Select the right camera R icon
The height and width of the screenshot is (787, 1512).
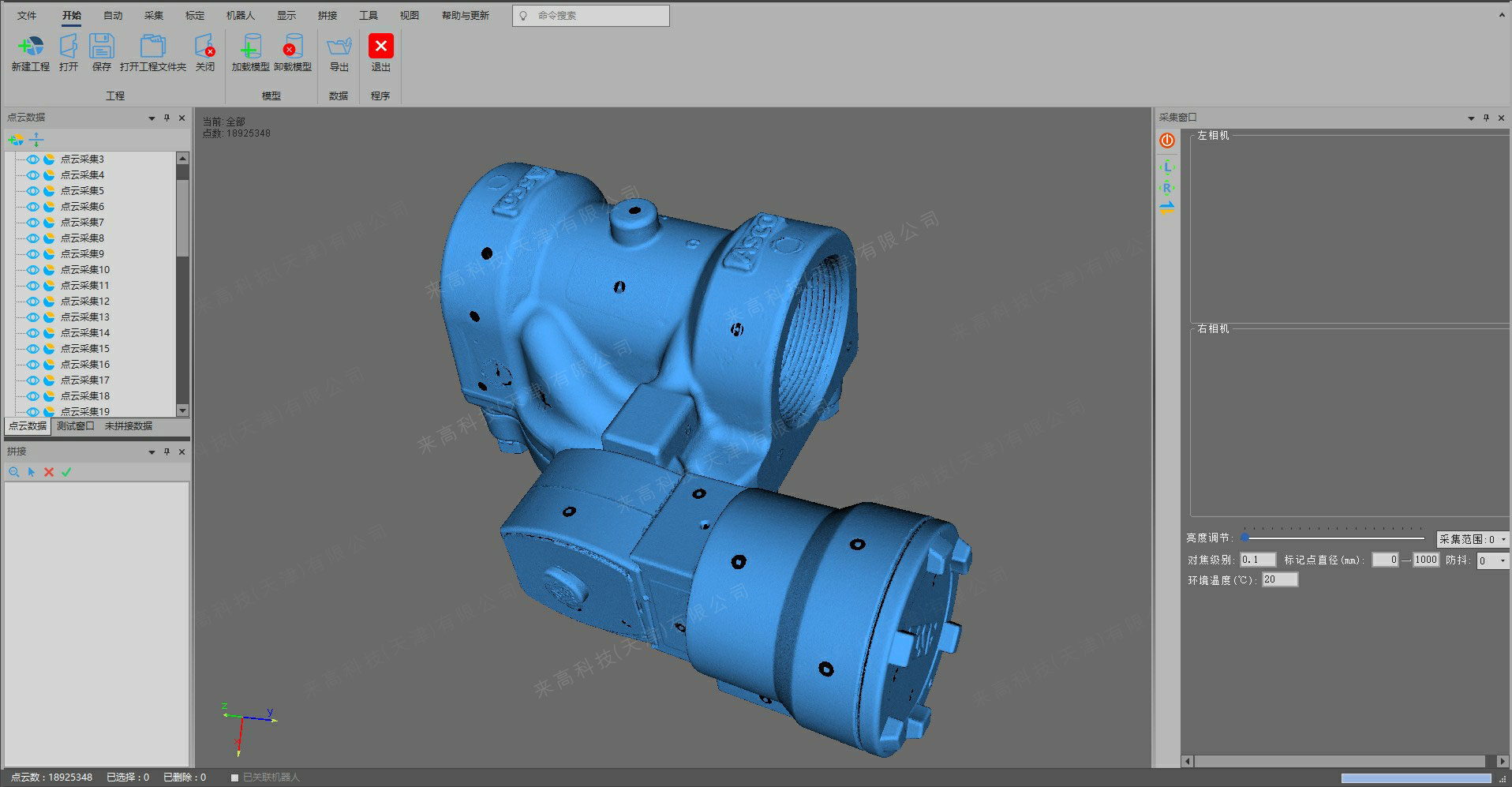click(1167, 188)
